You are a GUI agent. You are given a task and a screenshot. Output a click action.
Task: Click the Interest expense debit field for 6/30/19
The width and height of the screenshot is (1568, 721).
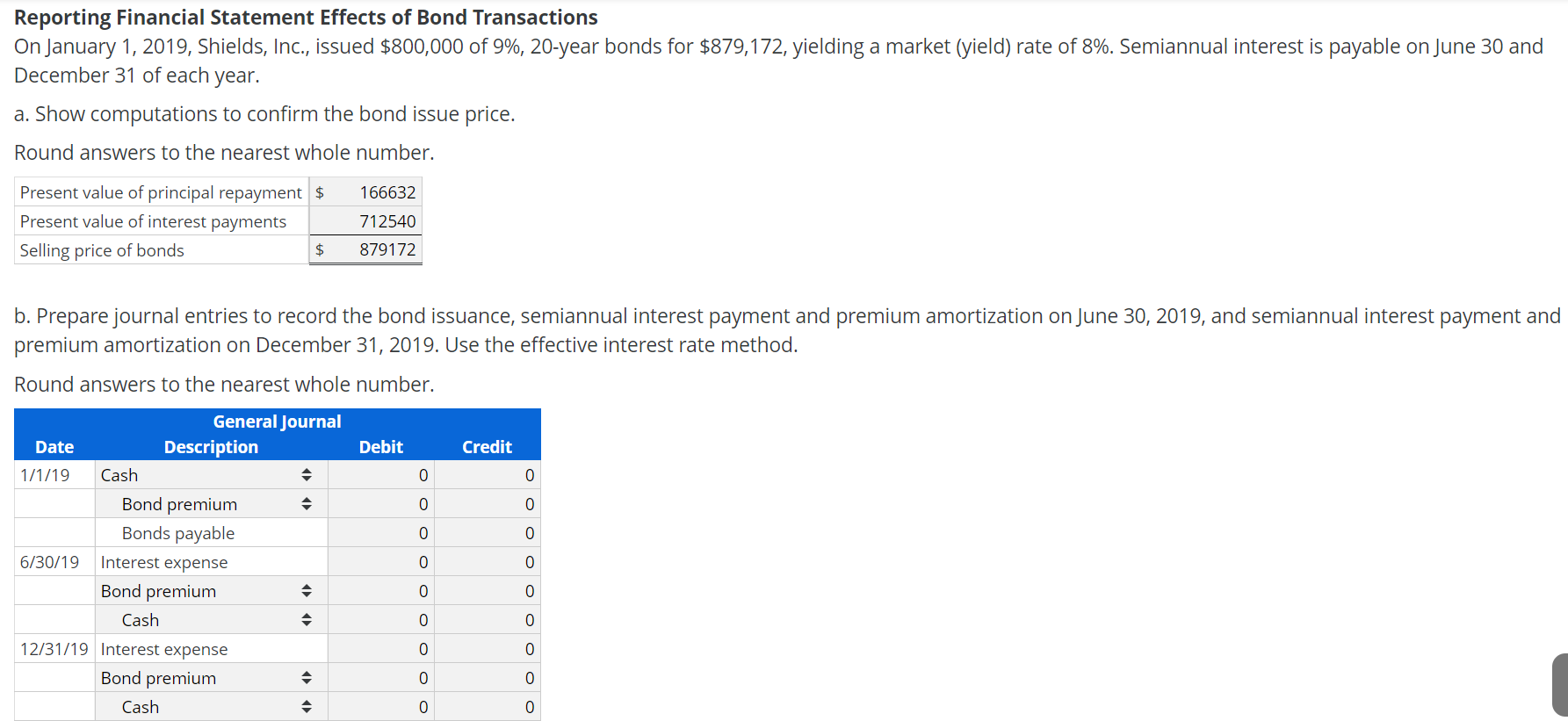(x=381, y=561)
